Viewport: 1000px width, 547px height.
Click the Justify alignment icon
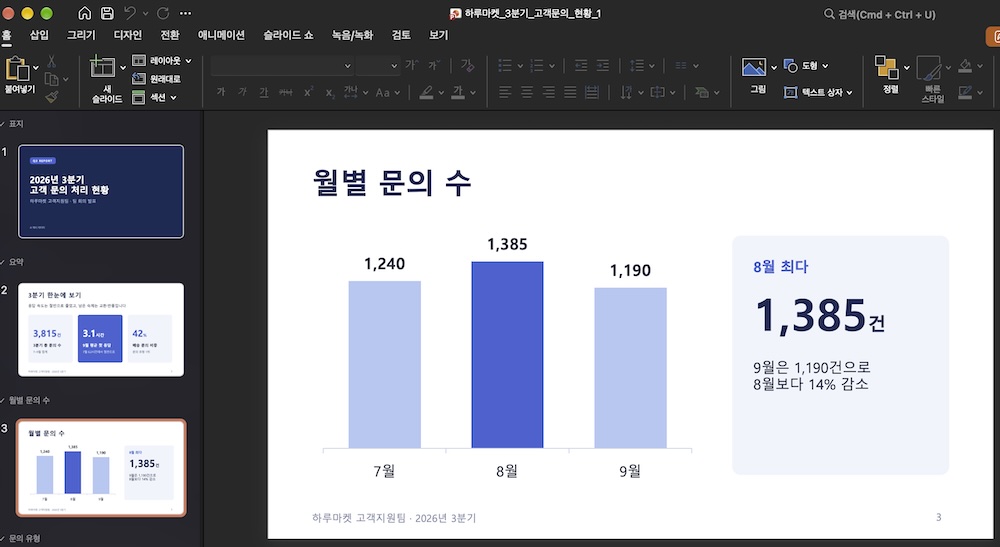[x=570, y=92]
